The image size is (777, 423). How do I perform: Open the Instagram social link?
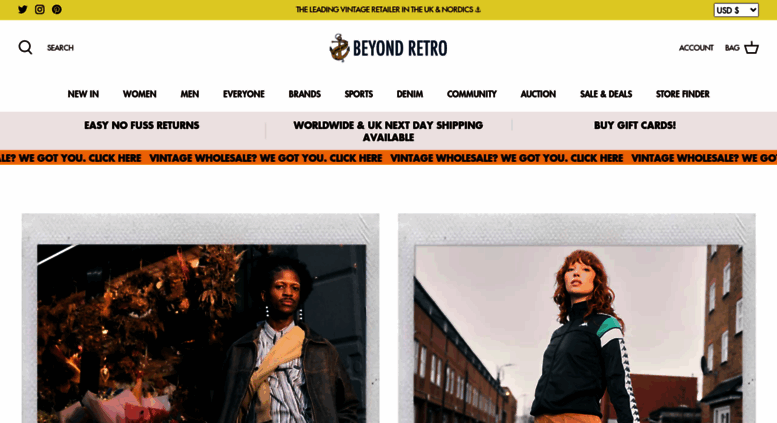[40, 9]
